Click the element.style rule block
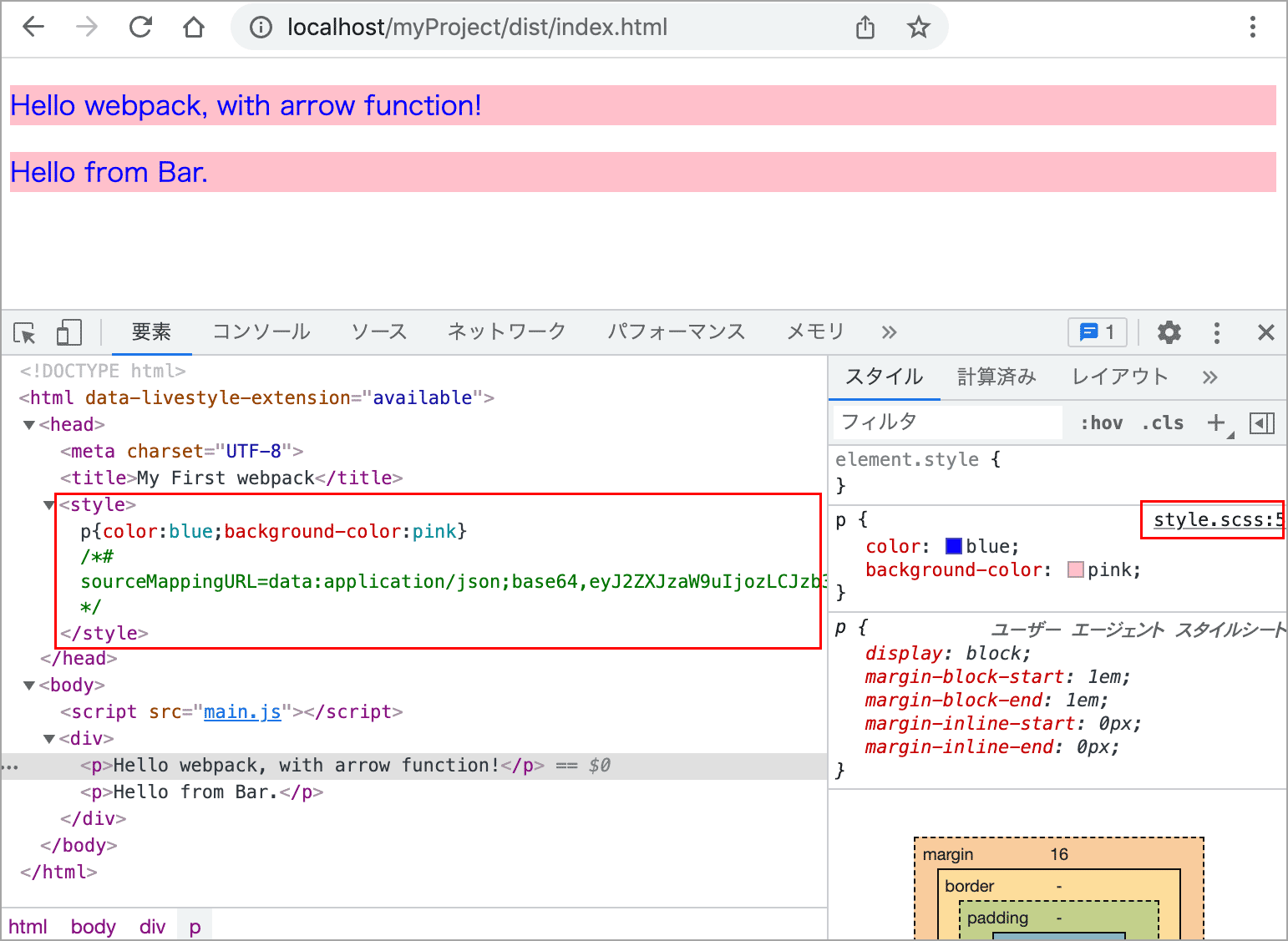 coord(1057,473)
